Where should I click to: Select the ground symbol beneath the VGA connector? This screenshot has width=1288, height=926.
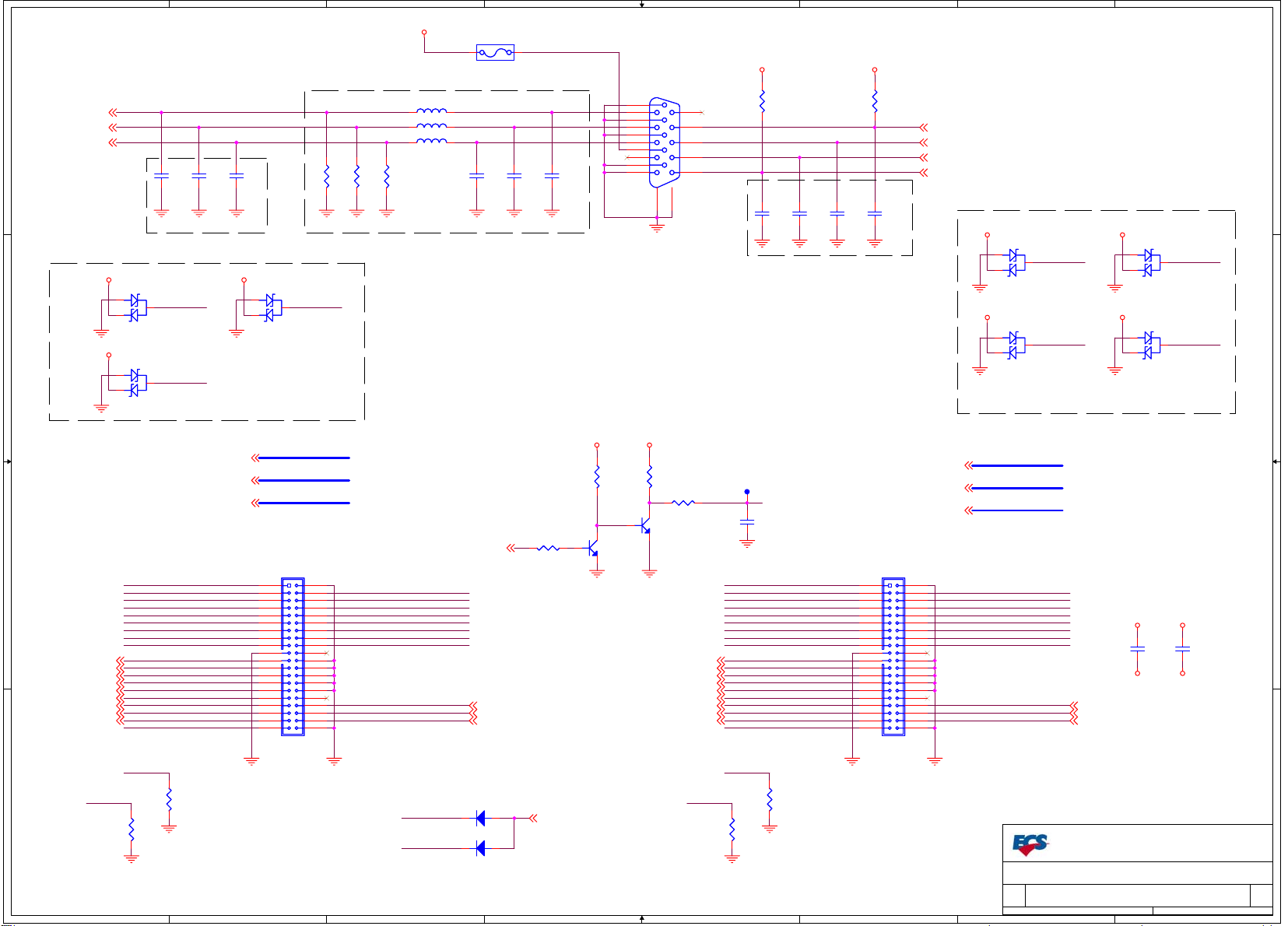click(x=657, y=228)
